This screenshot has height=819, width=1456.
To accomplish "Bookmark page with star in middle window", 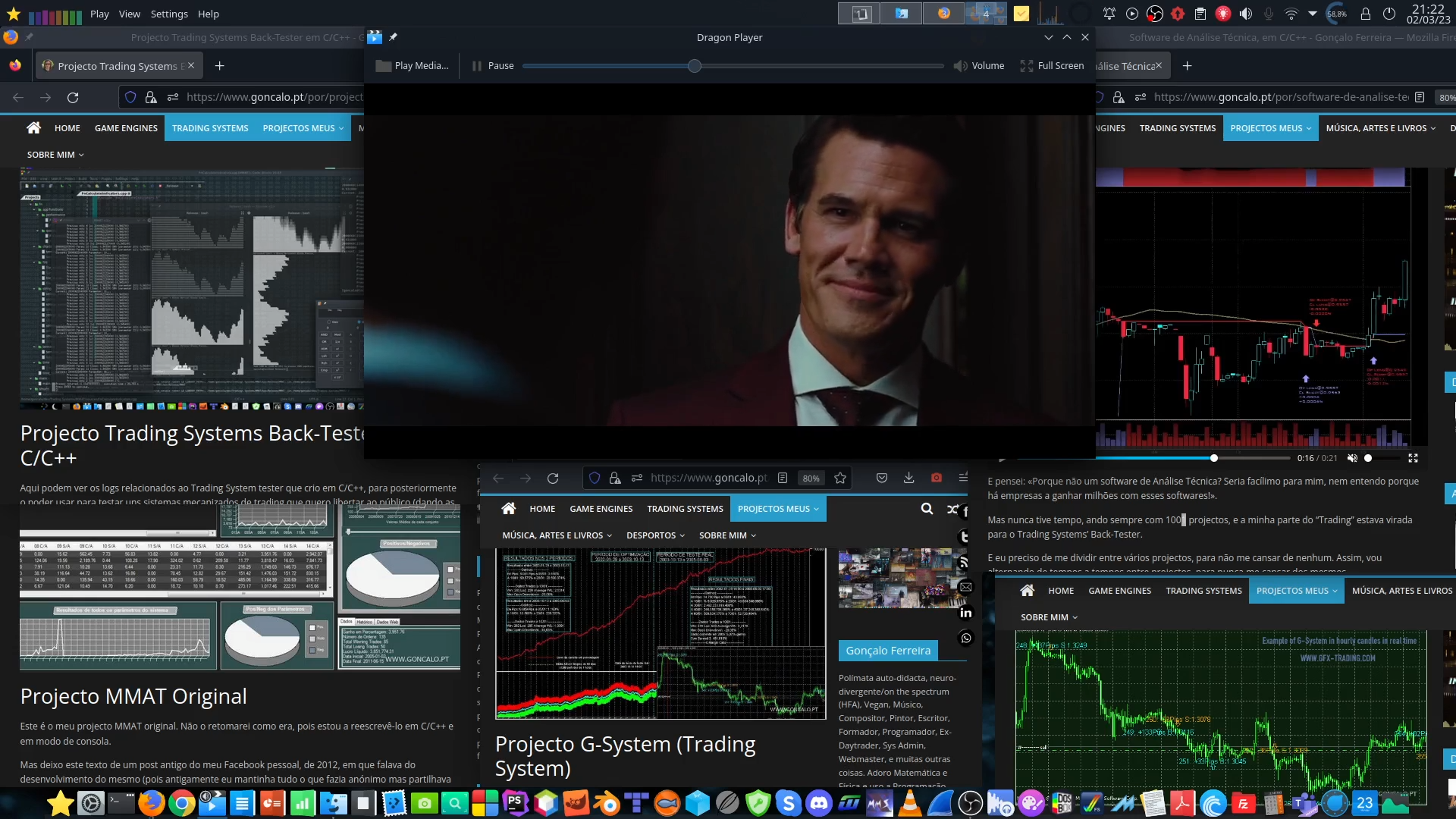I will 840,478.
